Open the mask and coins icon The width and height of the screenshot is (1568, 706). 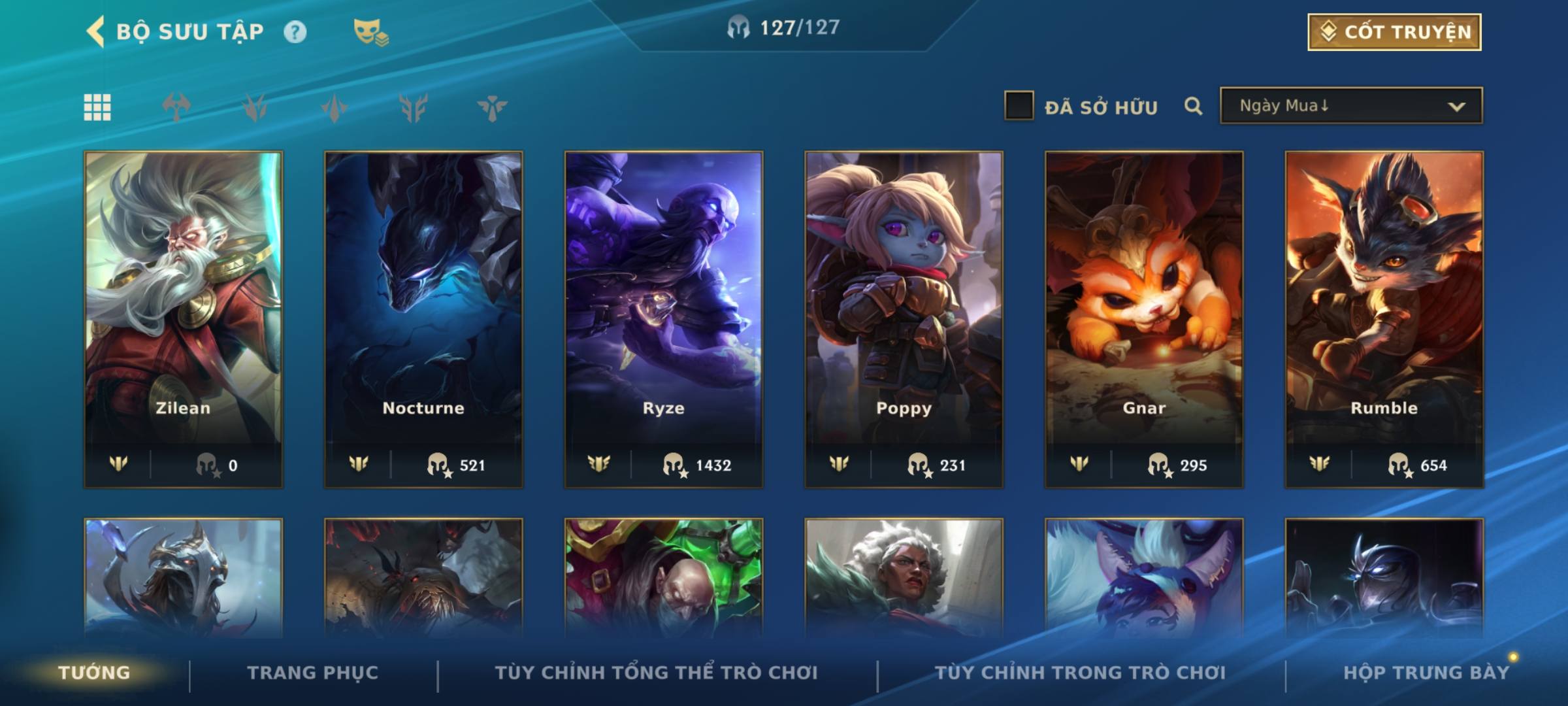pos(371,32)
